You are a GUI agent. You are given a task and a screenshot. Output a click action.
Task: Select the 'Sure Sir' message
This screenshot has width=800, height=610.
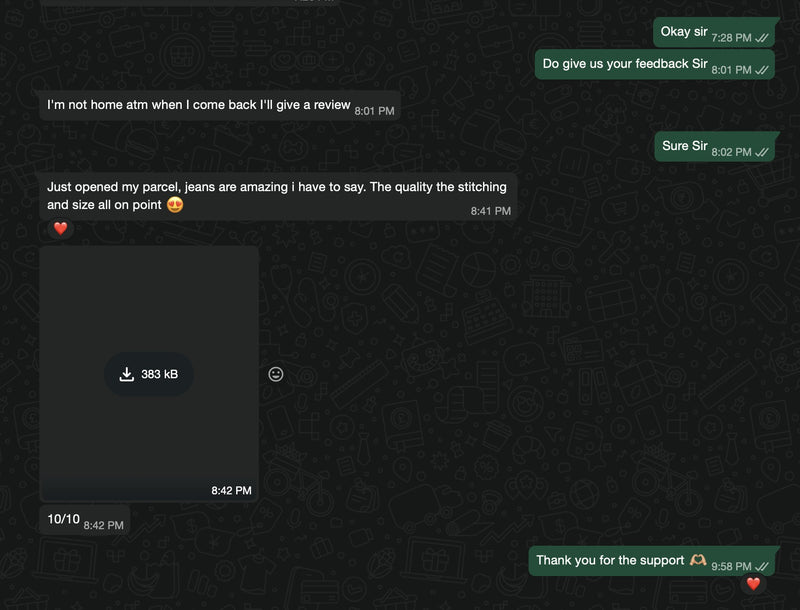click(x=714, y=147)
